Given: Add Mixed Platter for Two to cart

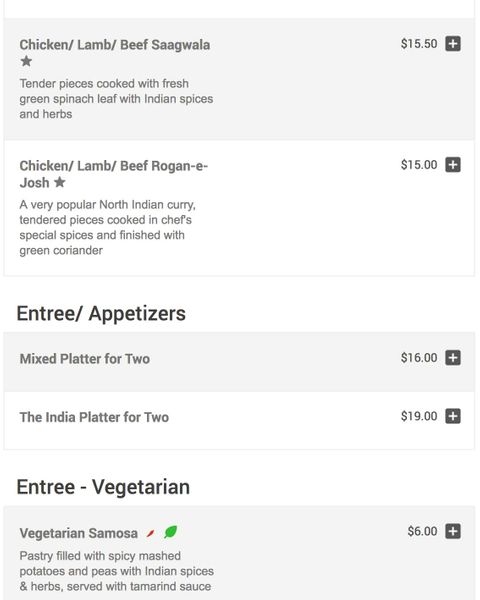Looking at the screenshot, I should pyautogui.click(x=452, y=358).
